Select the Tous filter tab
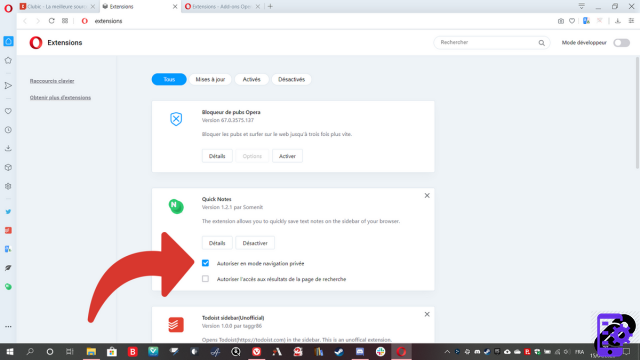 169,79
